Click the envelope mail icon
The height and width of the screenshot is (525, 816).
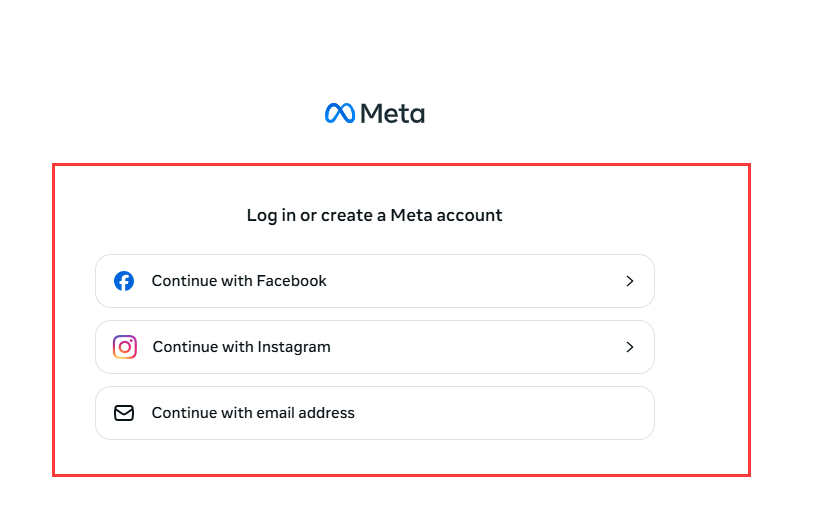click(124, 413)
